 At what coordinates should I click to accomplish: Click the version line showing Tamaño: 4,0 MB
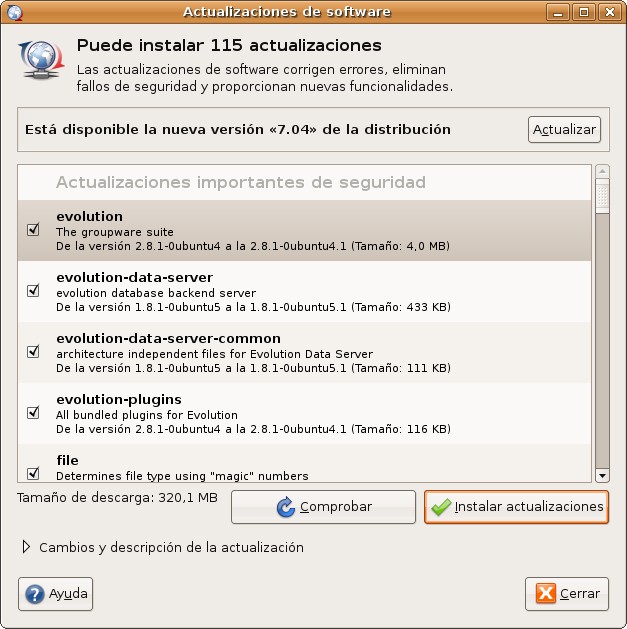253,246
